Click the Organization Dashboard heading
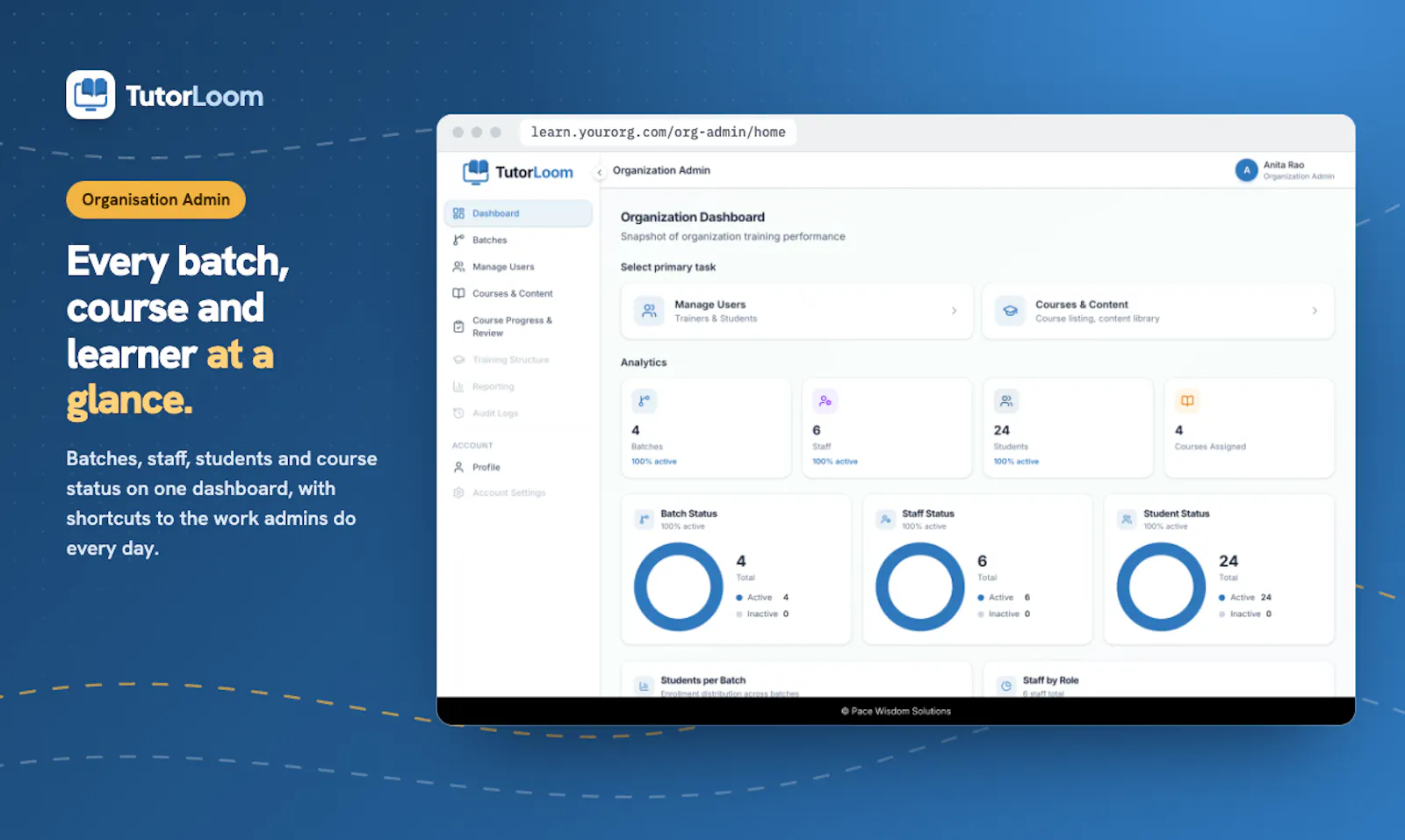The height and width of the screenshot is (840, 1405). click(693, 217)
